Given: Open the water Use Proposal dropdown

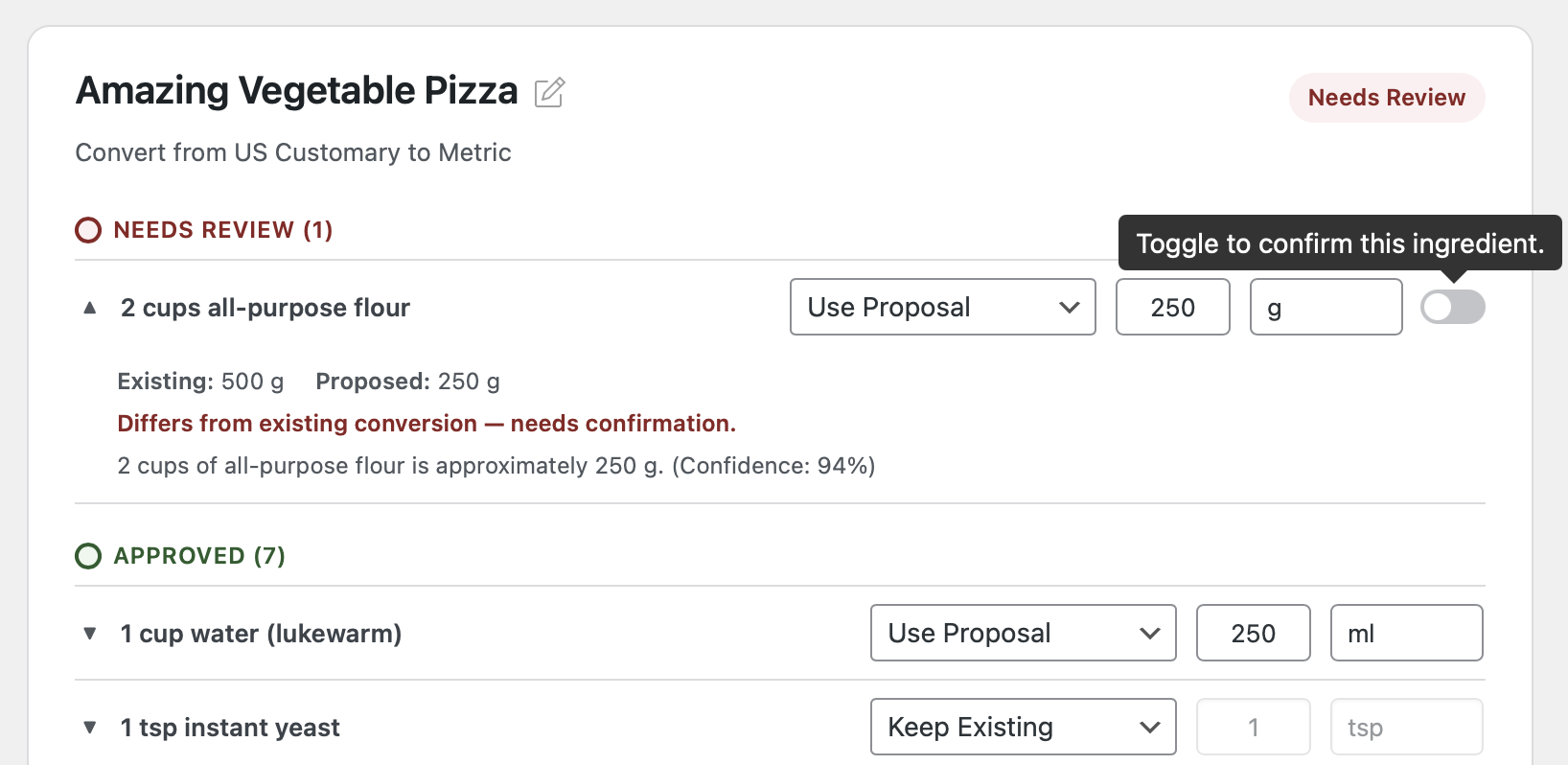Looking at the screenshot, I should (1023, 633).
